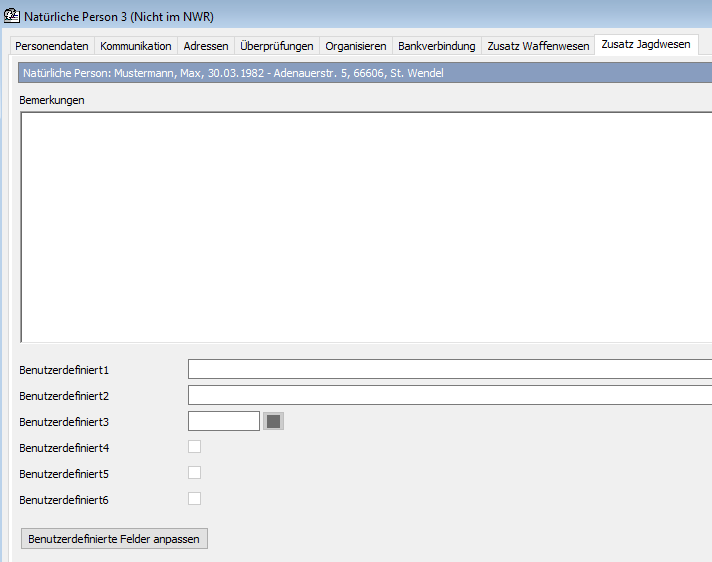
Task: Open the Organisieren tab
Action: pyautogui.click(x=356, y=46)
